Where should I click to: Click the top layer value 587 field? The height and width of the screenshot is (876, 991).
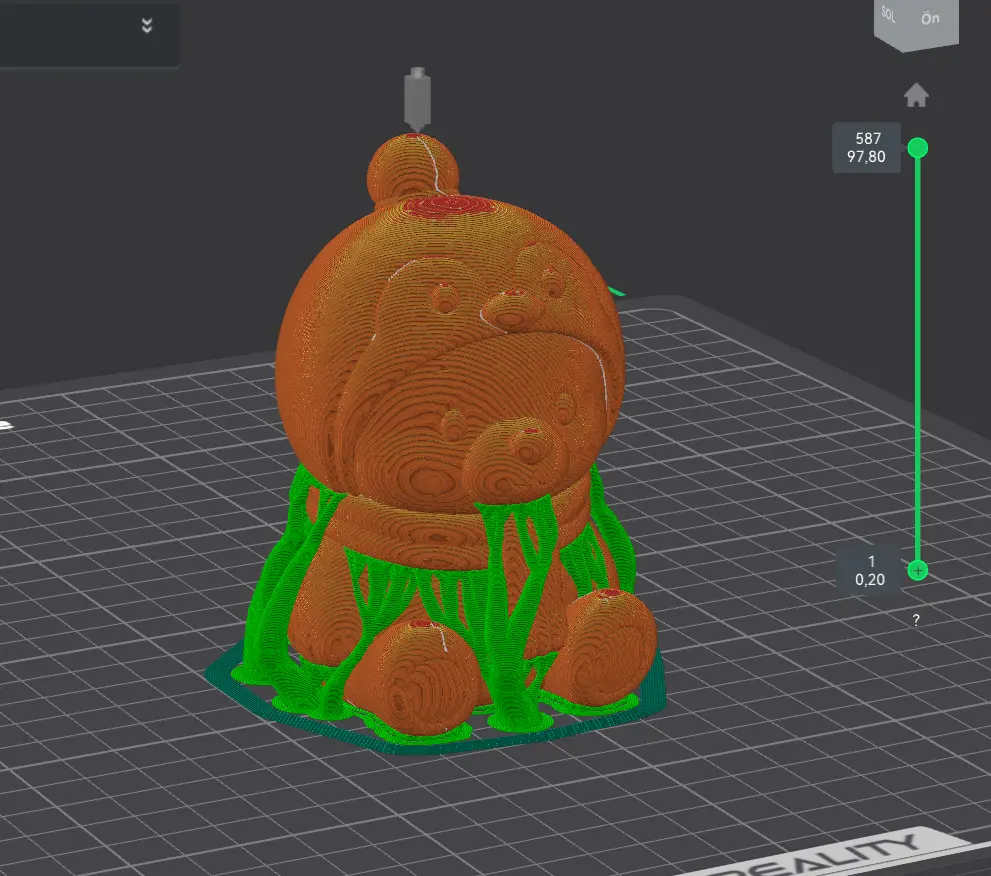(866, 147)
